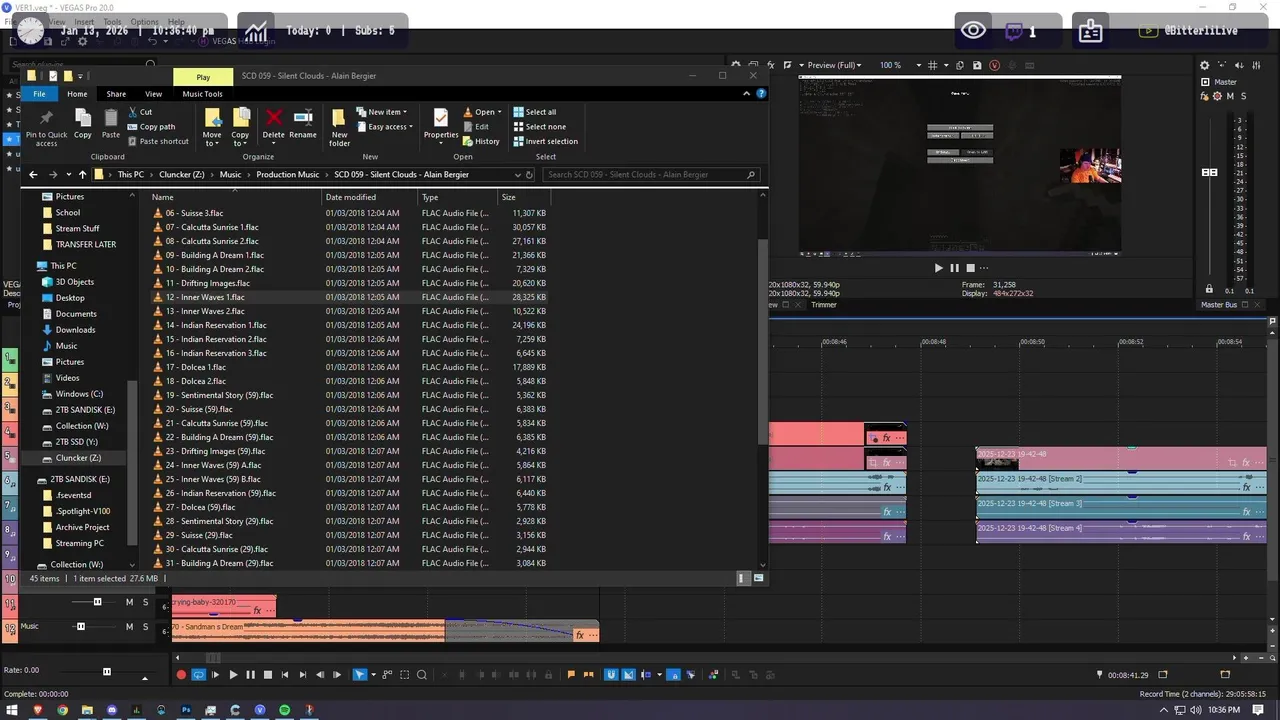Click the Move to icon

pyautogui.click(x=212, y=118)
